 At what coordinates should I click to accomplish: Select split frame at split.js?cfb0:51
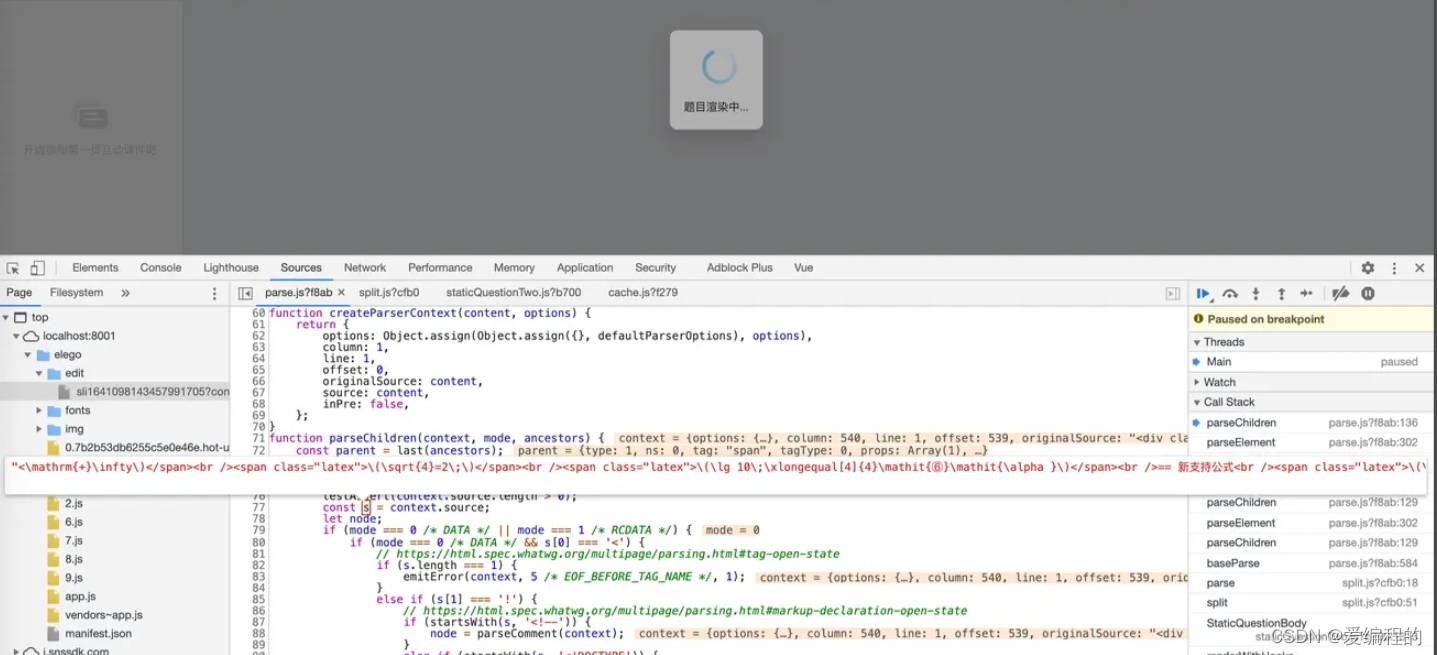[1312, 603]
